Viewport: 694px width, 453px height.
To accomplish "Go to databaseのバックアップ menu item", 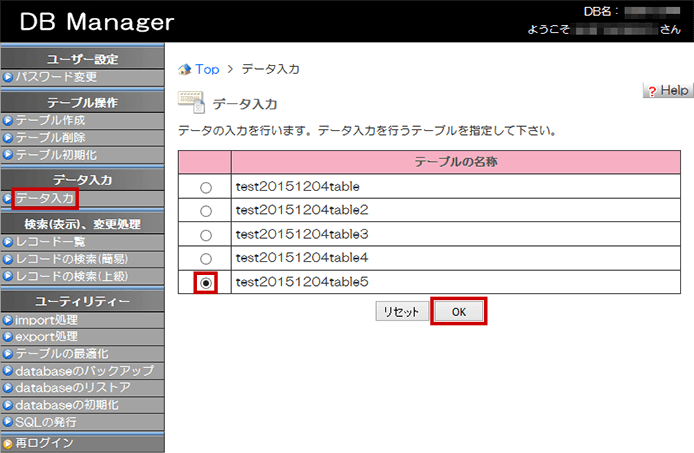I will click(84, 371).
